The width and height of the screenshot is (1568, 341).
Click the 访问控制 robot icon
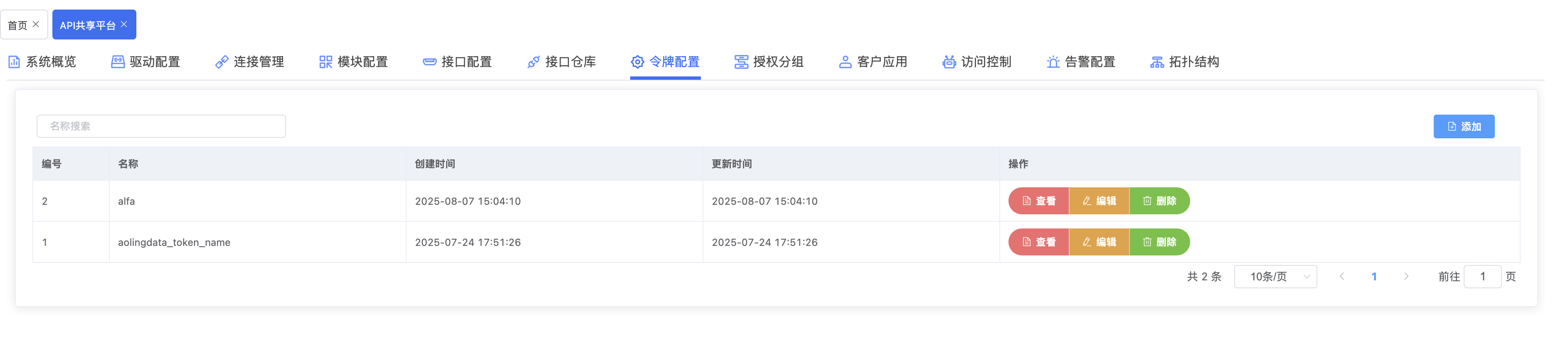pos(948,62)
